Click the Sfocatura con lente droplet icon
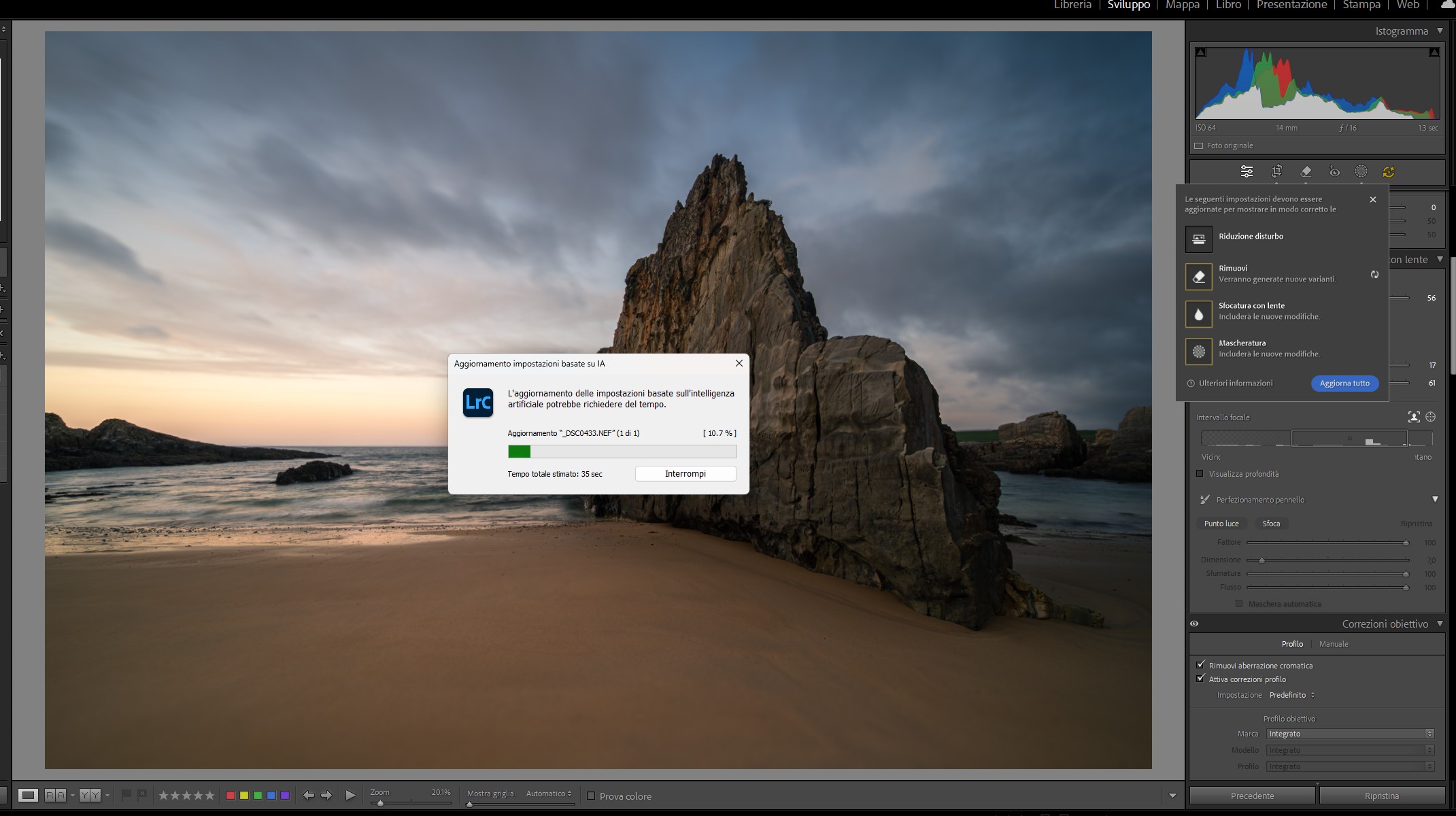Viewport: 1456px width, 816px height. tap(1198, 313)
